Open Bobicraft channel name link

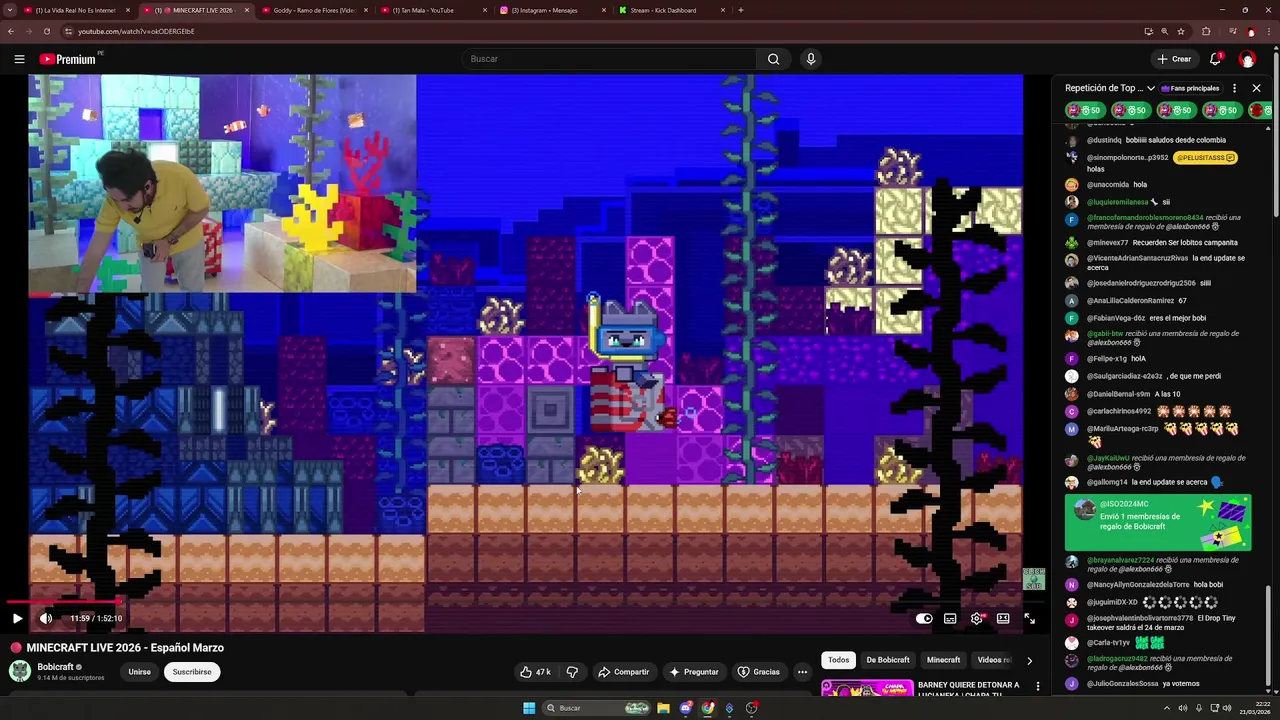[x=55, y=667]
